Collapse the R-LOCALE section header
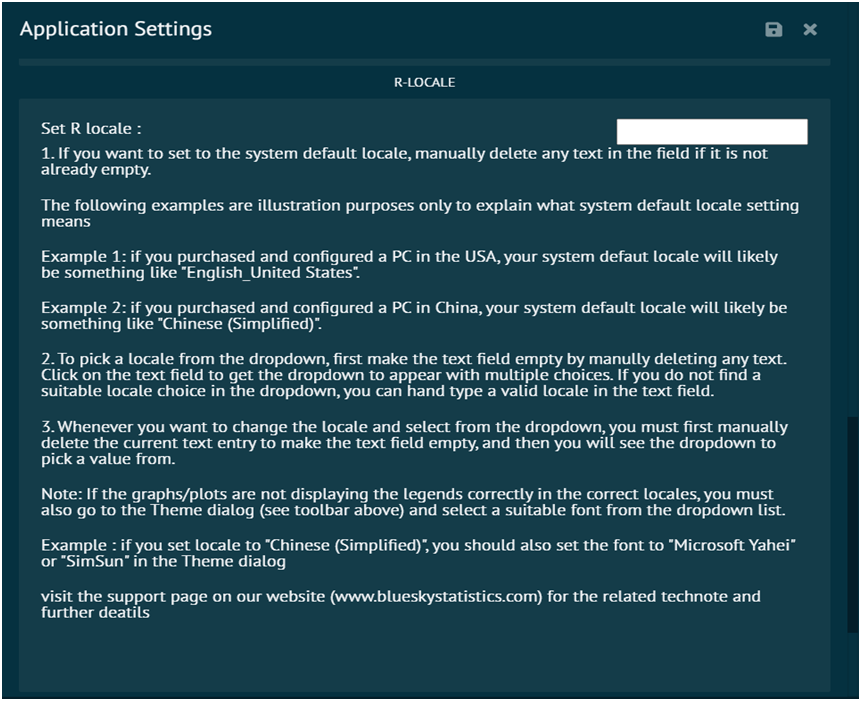The width and height of the screenshot is (861, 701). tap(424, 82)
